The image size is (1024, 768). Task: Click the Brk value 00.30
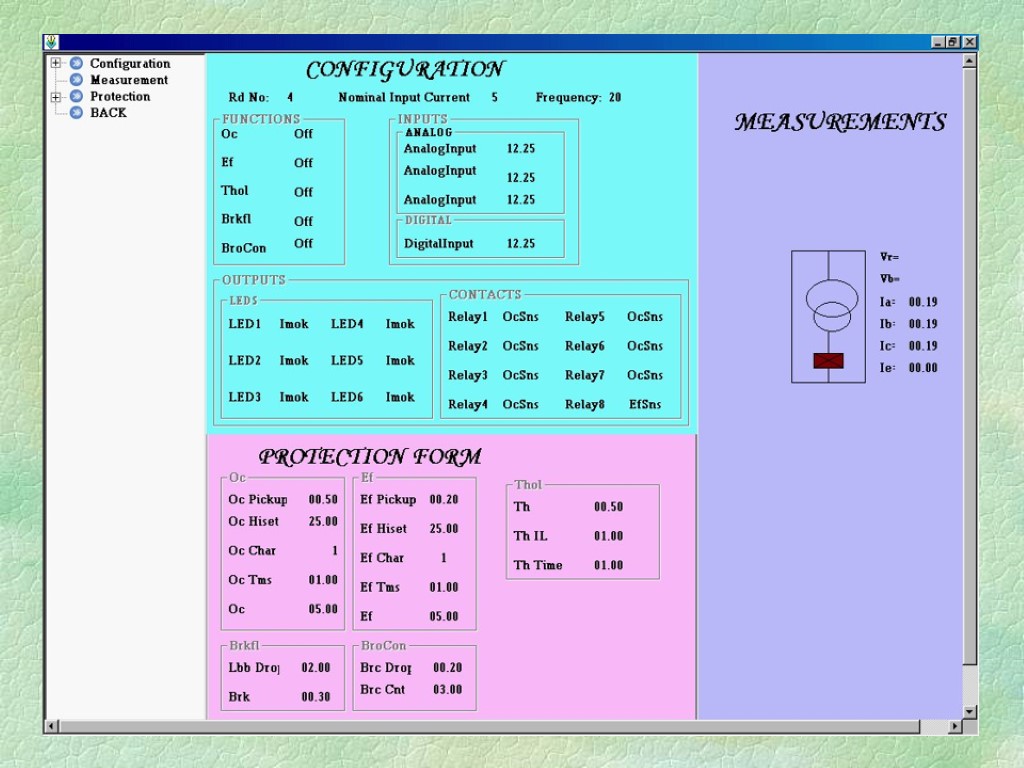pyautogui.click(x=315, y=697)
